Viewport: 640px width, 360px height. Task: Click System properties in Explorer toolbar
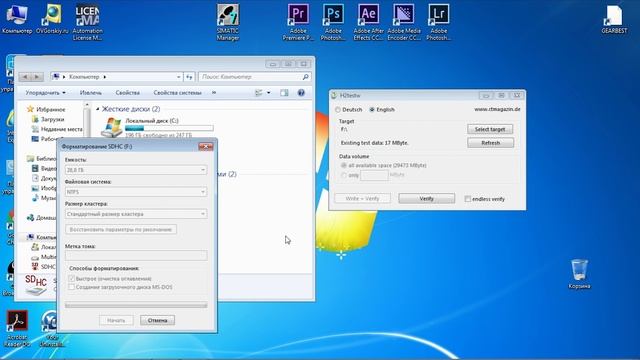pyautogui.click(x=177, y=93)
